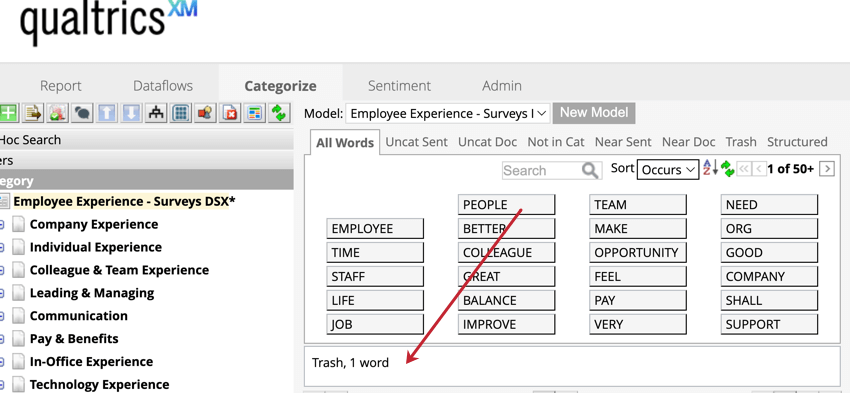Open the Sort Occurs dropdown
This screenshot has width=850, height=393.
pyautogui.click(x=668, y=170)
